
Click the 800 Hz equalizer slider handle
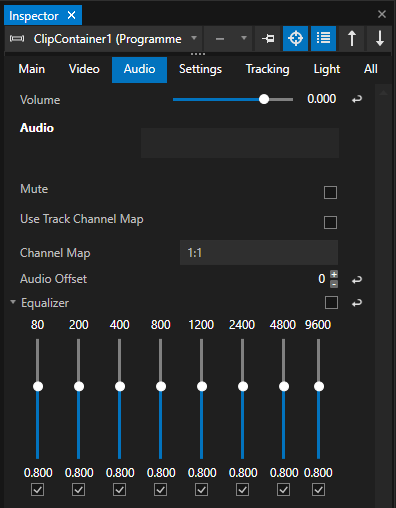coord(161,386)
